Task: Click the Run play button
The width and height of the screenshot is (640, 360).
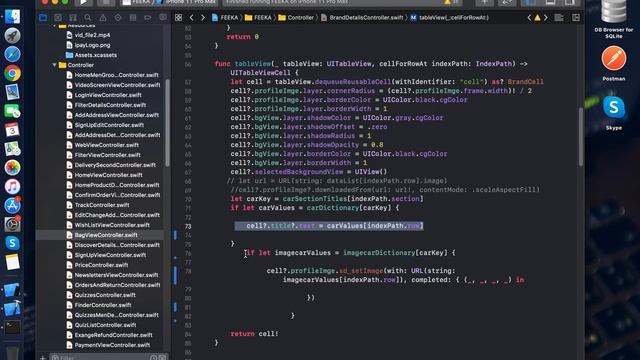Action: click(83, 2)
